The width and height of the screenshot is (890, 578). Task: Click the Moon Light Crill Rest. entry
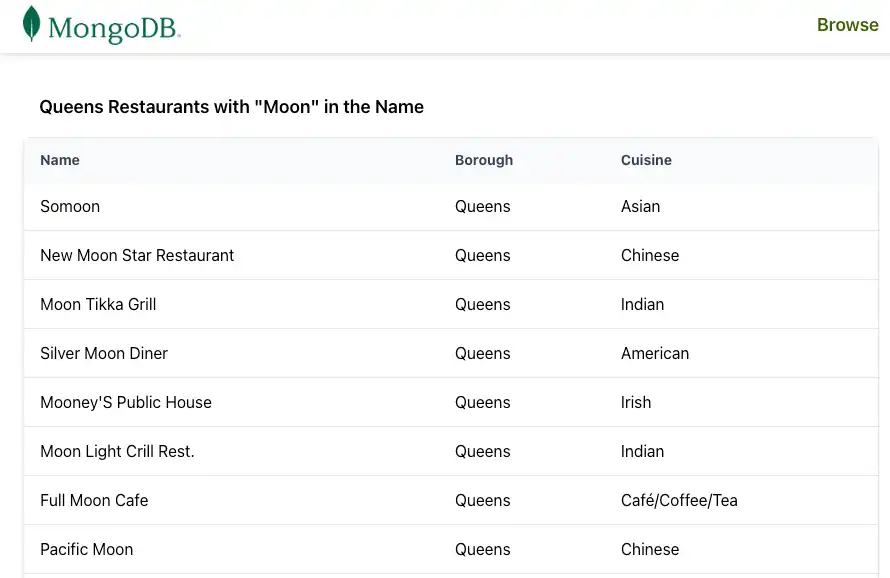pyautogui.click(x=118, y=451)
